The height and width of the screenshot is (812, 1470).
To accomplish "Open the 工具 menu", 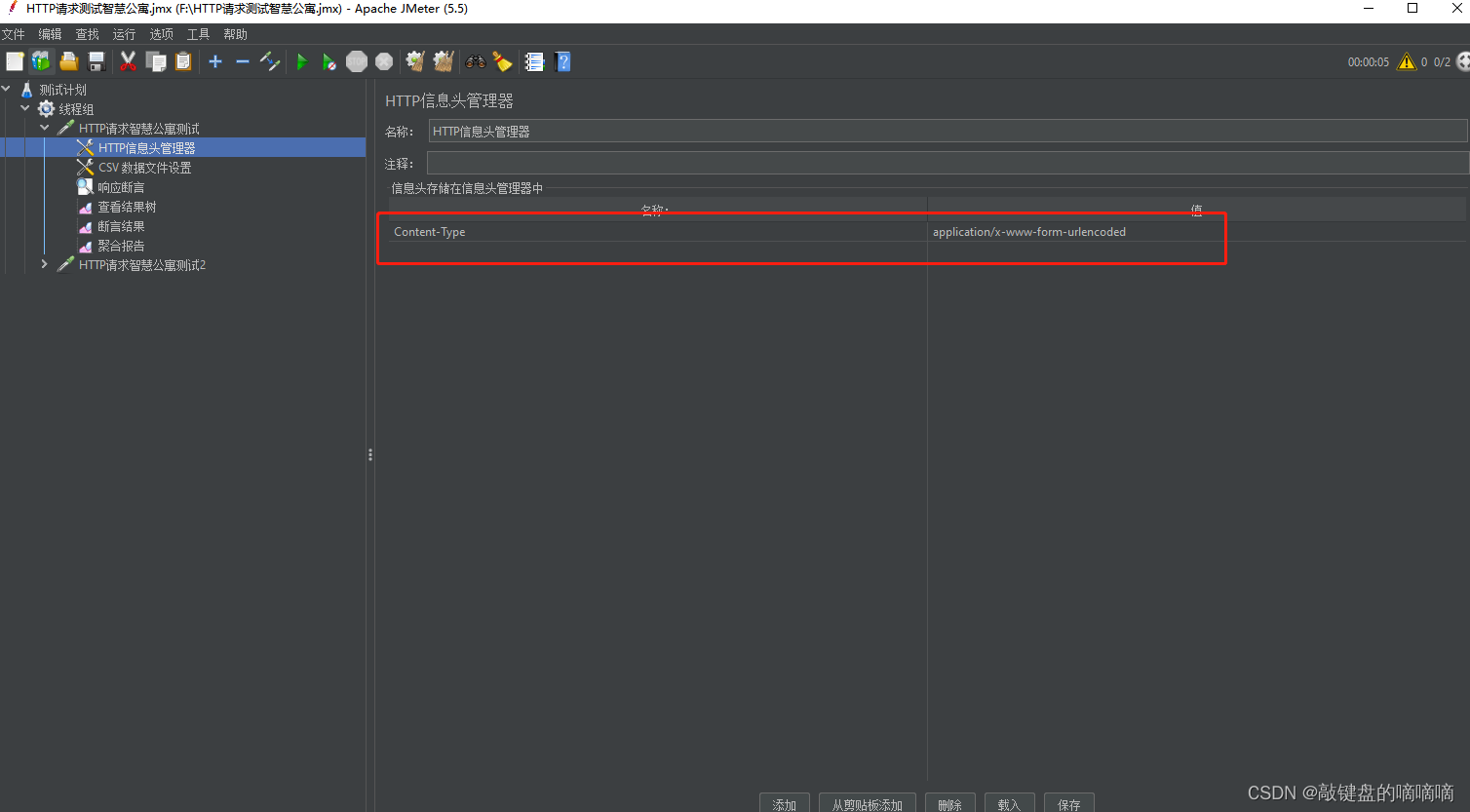I will point(198,34).
